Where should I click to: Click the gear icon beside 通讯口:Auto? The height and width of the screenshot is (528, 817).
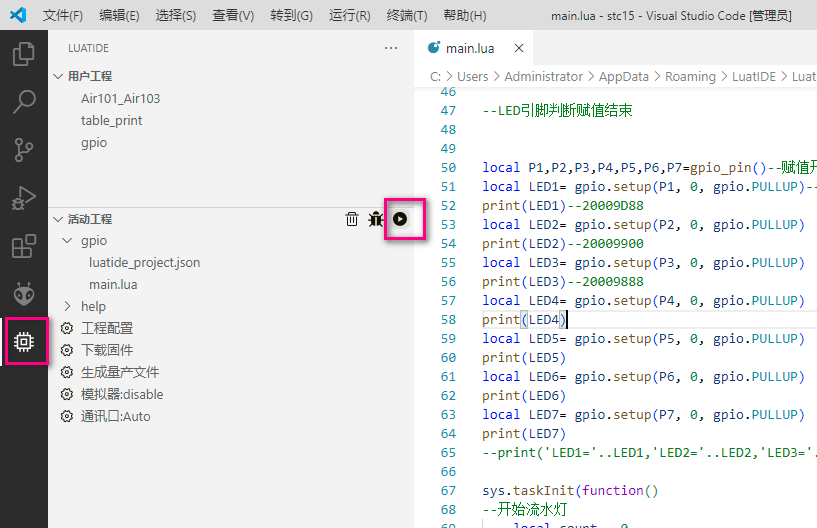[67, 416]
